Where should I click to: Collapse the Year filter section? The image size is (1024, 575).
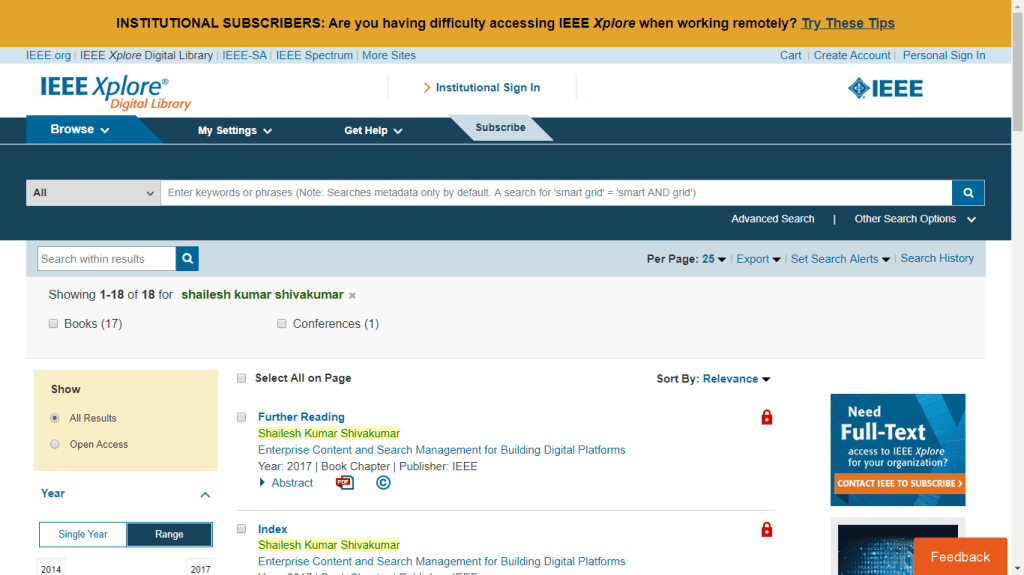click(205, 494)
